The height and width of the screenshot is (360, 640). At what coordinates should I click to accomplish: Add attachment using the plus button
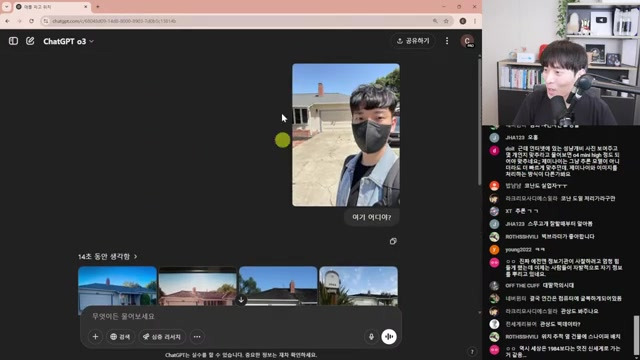click(95, 337)
